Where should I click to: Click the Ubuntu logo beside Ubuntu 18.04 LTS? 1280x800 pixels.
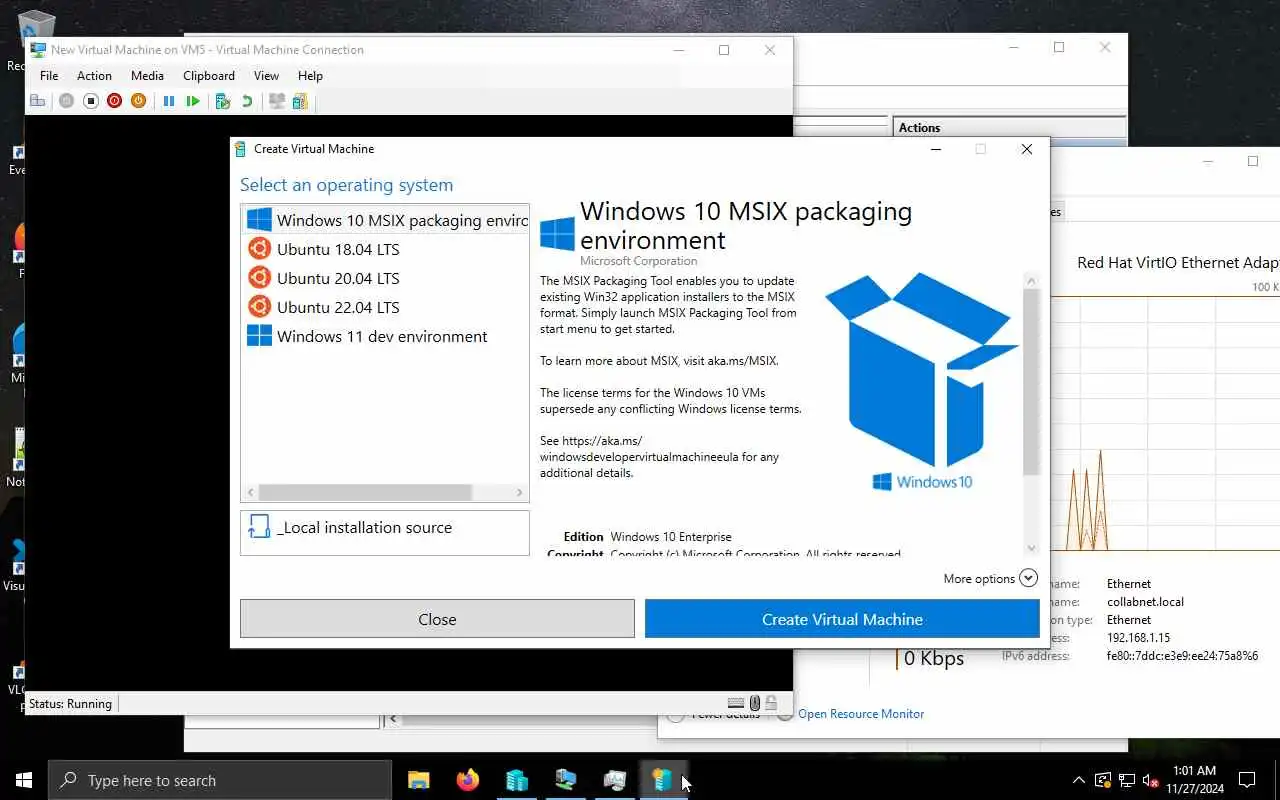pos(259,249)
